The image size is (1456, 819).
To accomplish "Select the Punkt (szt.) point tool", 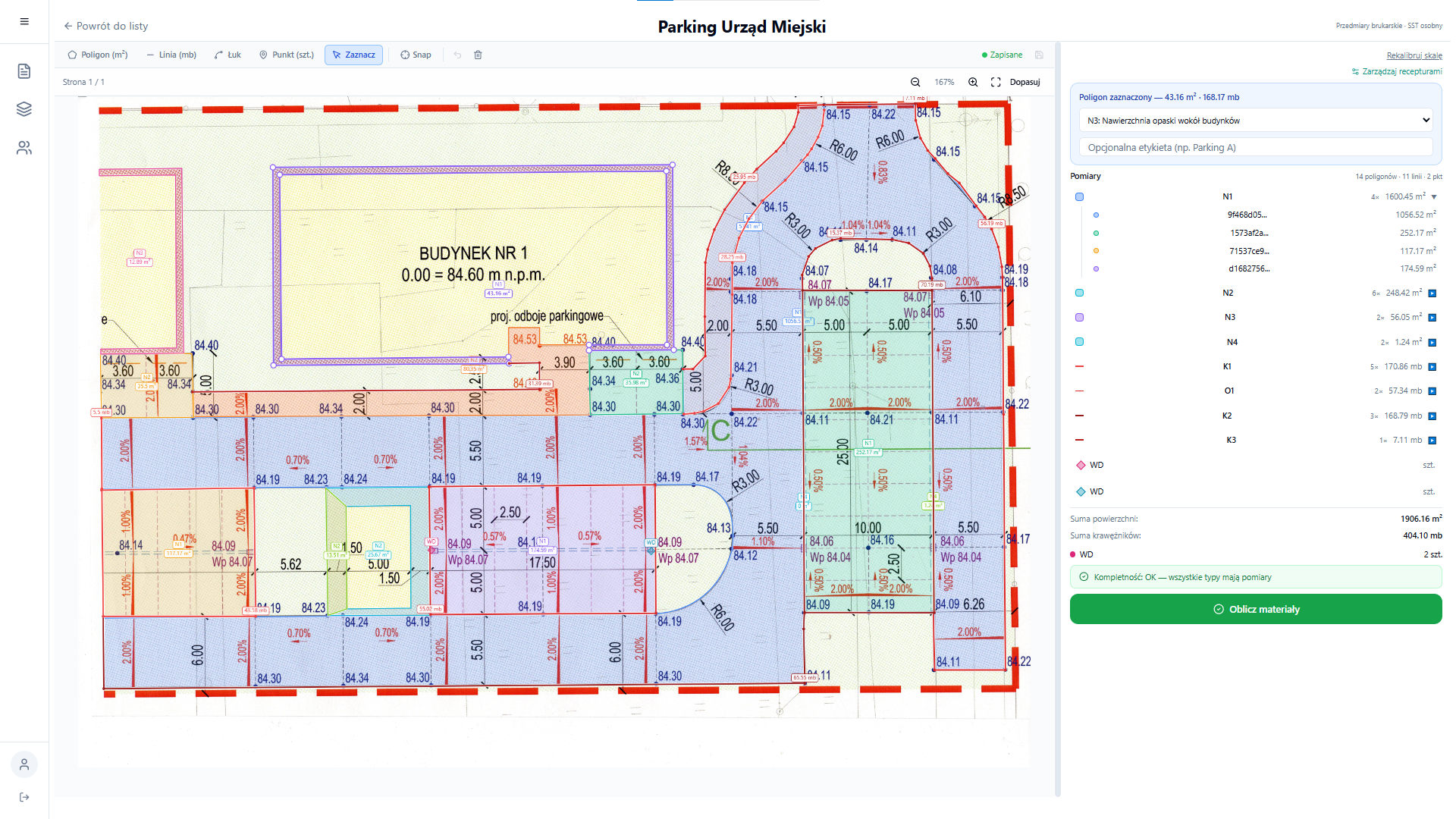I will pos(287,55).
